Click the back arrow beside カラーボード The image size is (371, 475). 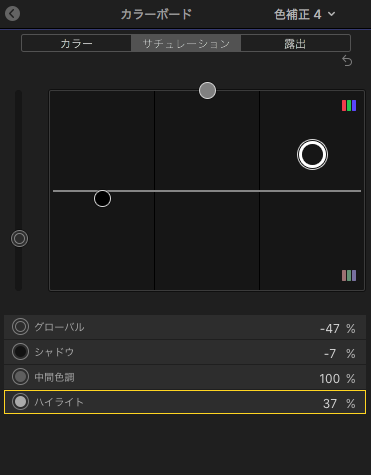pos(12,14)
